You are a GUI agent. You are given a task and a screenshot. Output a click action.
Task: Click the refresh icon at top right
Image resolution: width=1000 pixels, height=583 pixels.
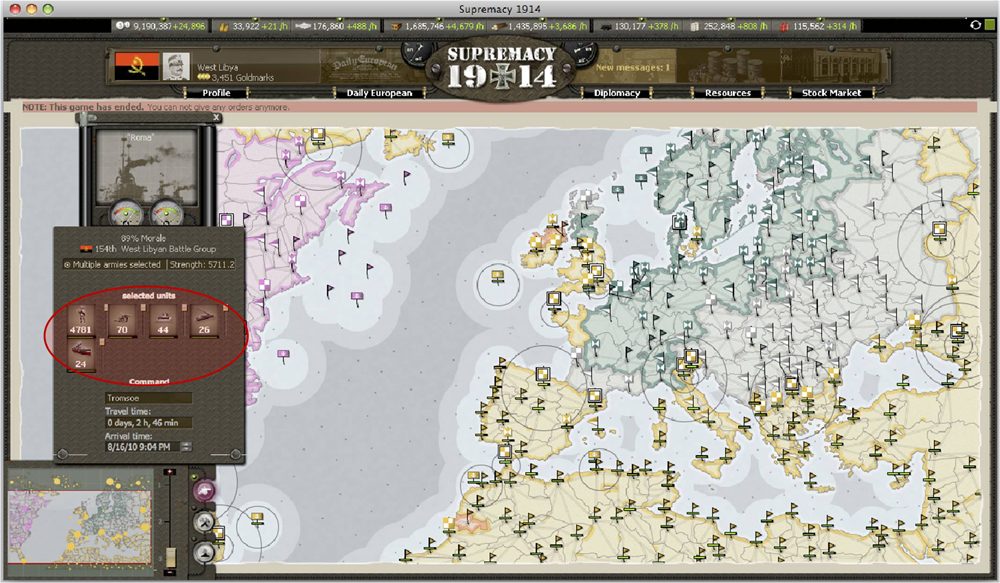click(x=975, y=25)
